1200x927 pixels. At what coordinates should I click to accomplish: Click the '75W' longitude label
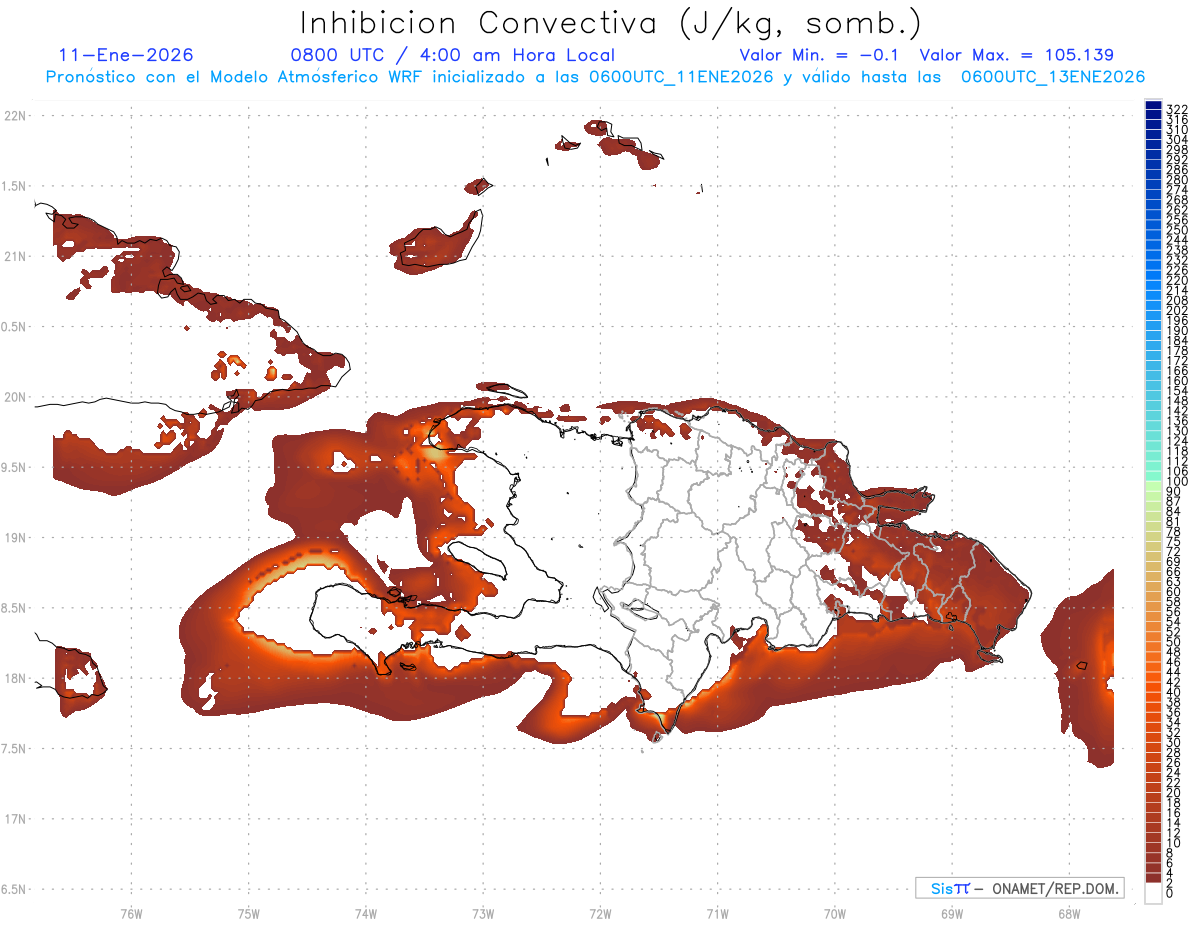(x=248, y=913)
